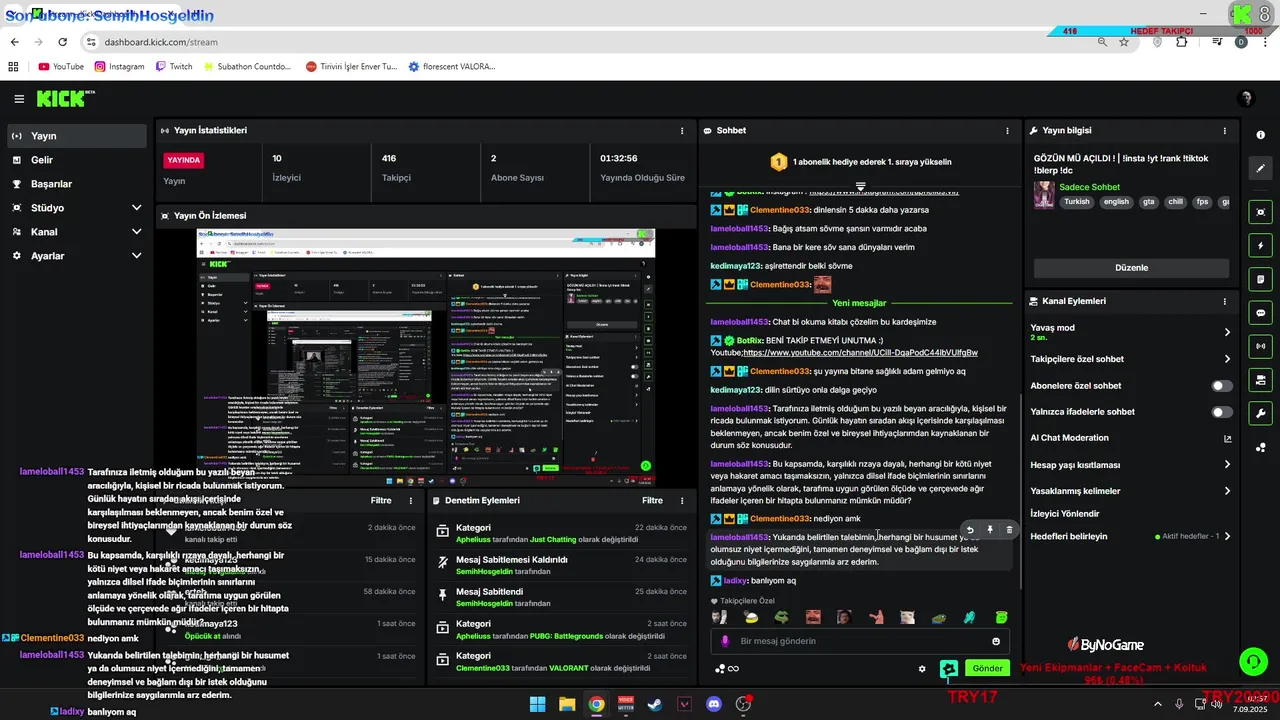Toggle the lightning bolt panel icon
Screen dimensions: 1280x720
pos(1260,245)
